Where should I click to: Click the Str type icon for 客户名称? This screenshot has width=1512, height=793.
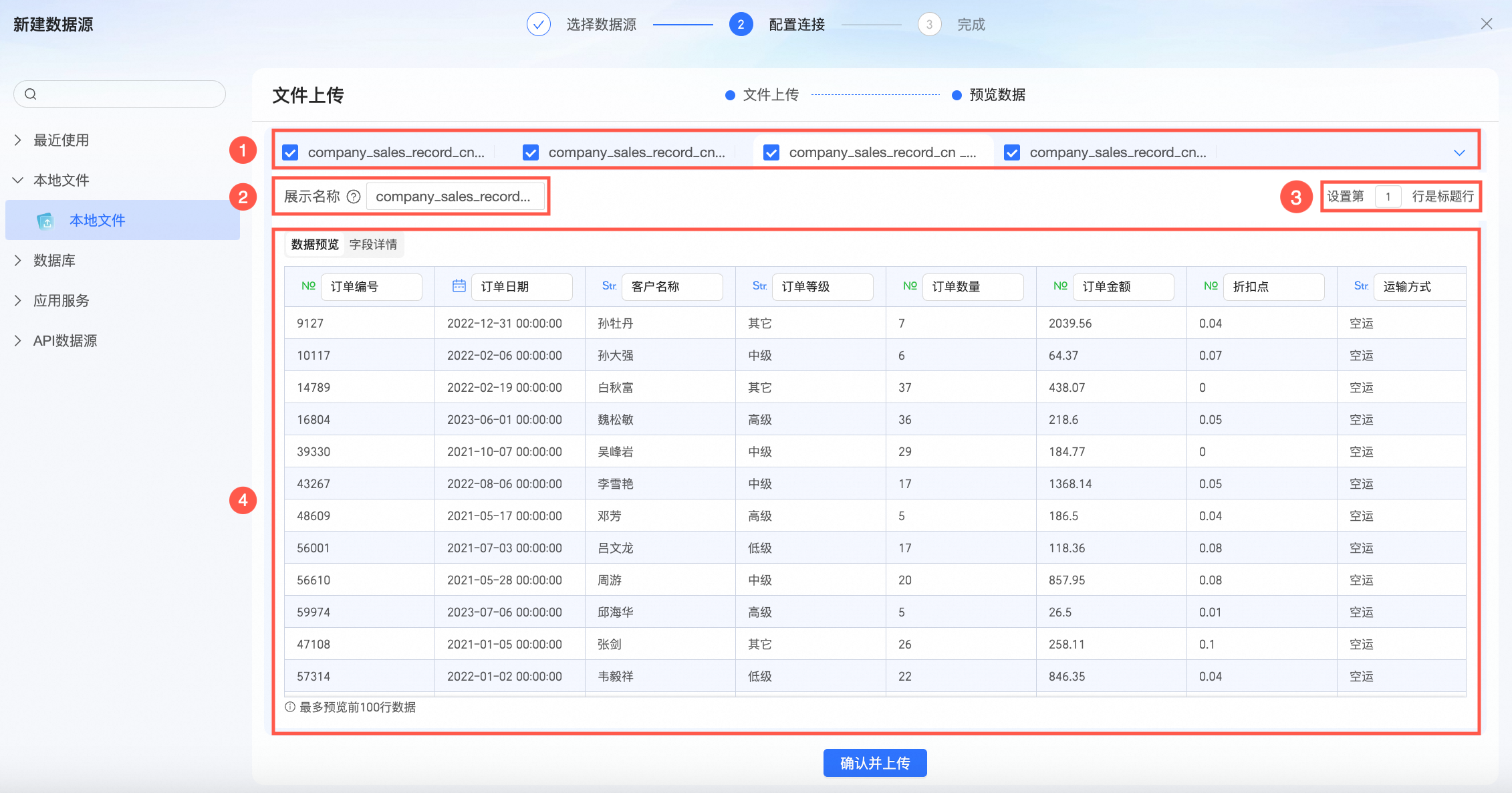pyautogui.click(x=609, y=286)
